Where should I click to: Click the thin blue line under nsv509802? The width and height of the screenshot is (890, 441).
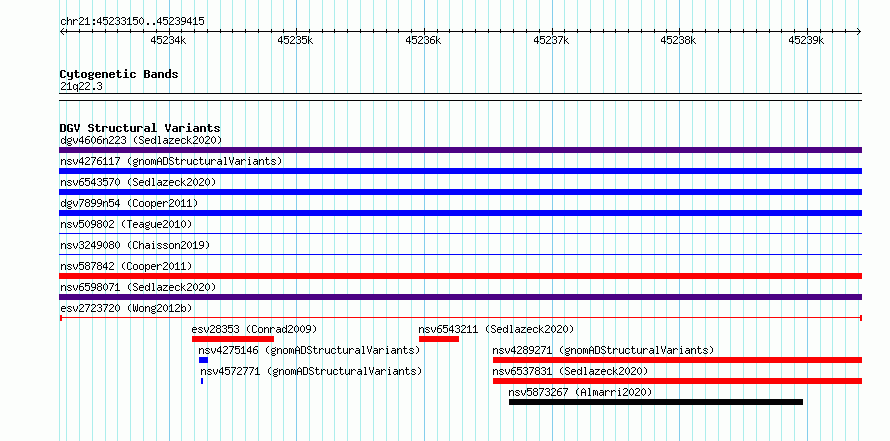click(460, 233)
